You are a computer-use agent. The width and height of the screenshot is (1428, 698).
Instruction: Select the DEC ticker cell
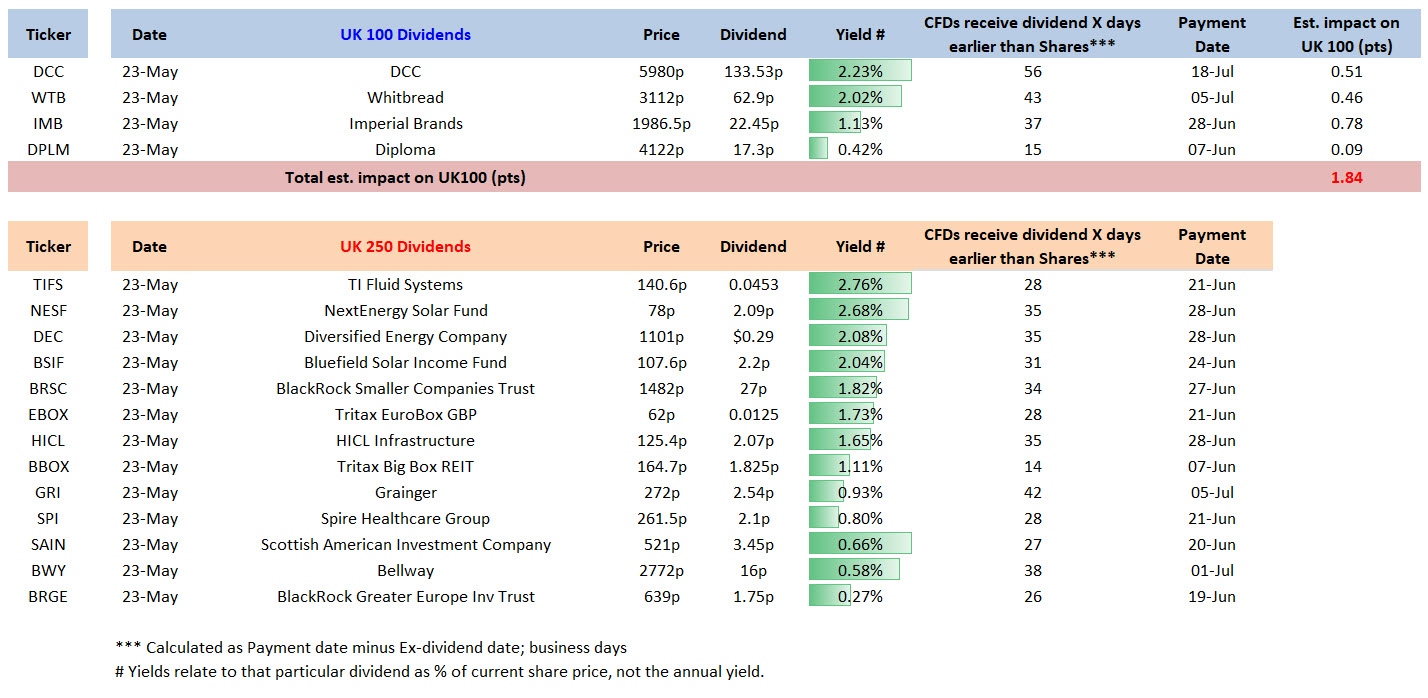48,336
